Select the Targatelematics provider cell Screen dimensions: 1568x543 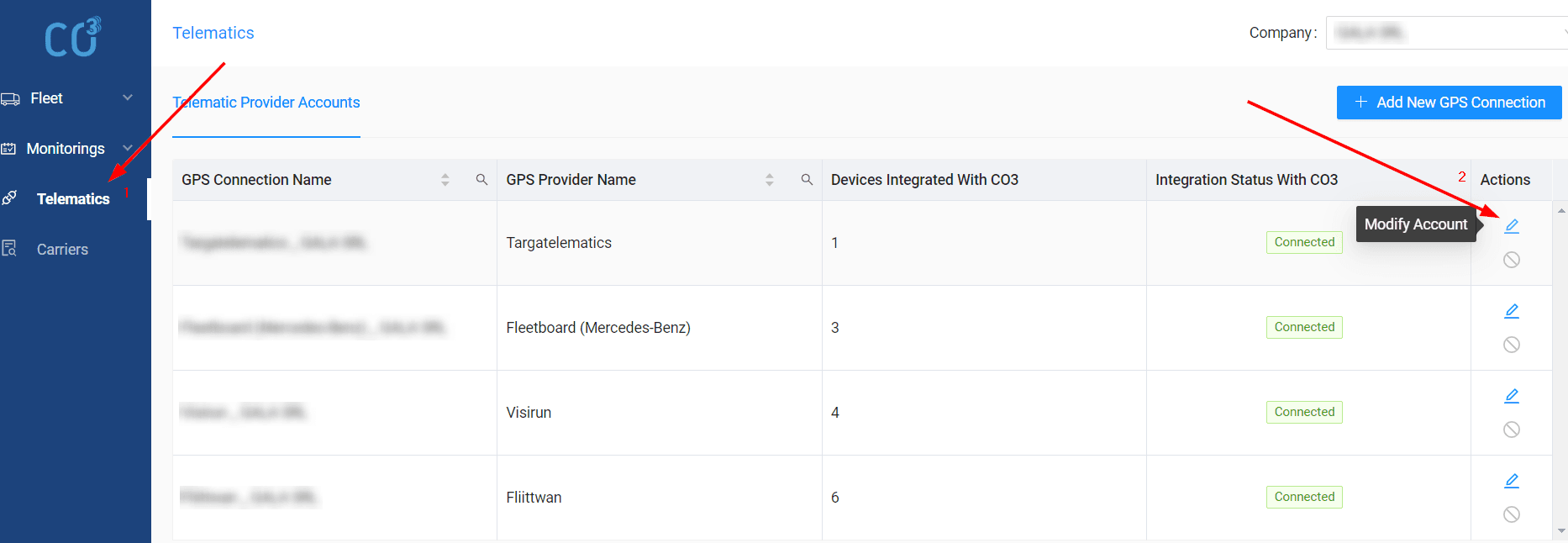pos(660,243)
